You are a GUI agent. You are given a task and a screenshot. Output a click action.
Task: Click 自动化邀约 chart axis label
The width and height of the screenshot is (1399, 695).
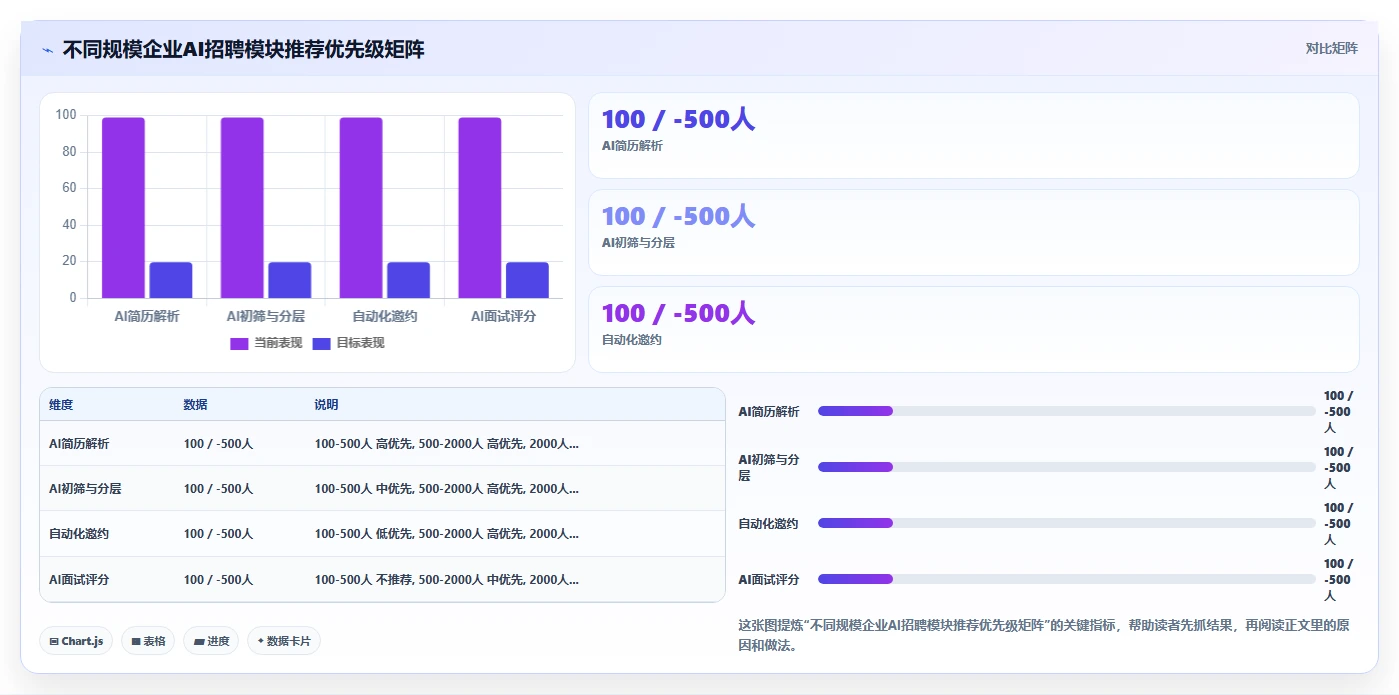(x=385, y=316)
